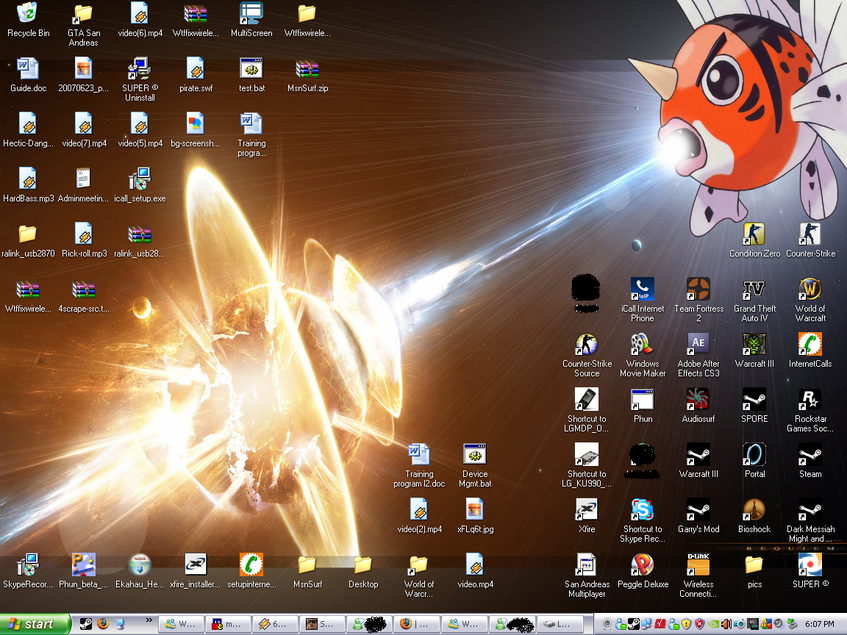
Task: Select the Steam desktop shortcut above Dark Messiah
Action: point(810,461)
